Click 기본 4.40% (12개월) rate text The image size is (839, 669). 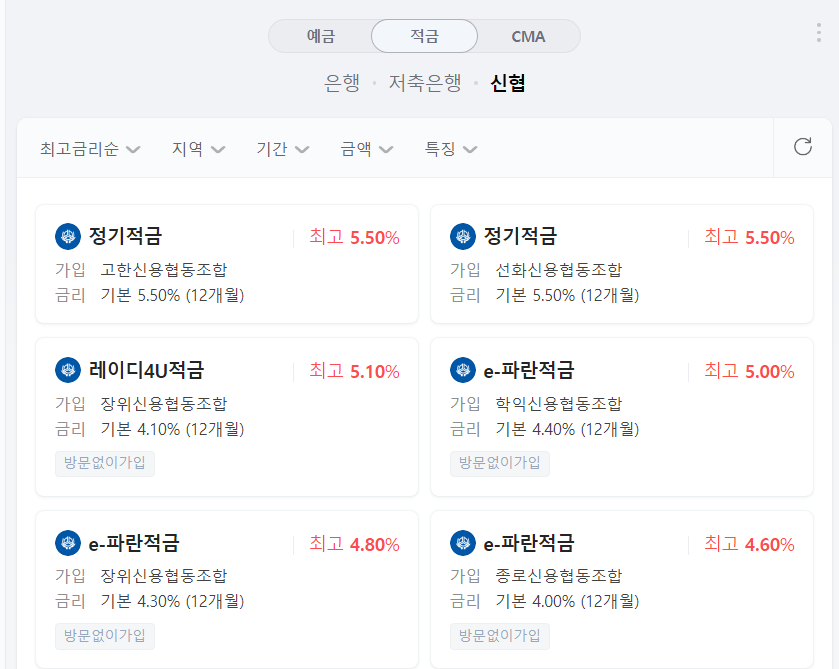pyautogui.click(x=567, y=429)
